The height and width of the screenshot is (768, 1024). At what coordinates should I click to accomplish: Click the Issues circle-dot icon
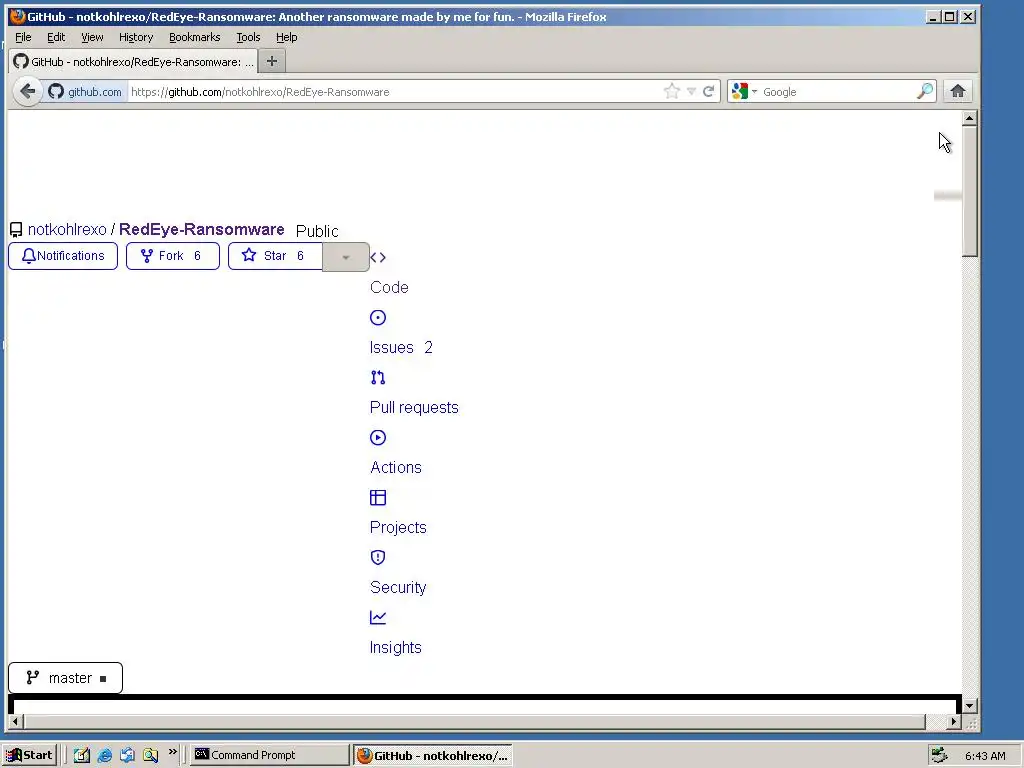pyautogui.click(x=377, y=317)
